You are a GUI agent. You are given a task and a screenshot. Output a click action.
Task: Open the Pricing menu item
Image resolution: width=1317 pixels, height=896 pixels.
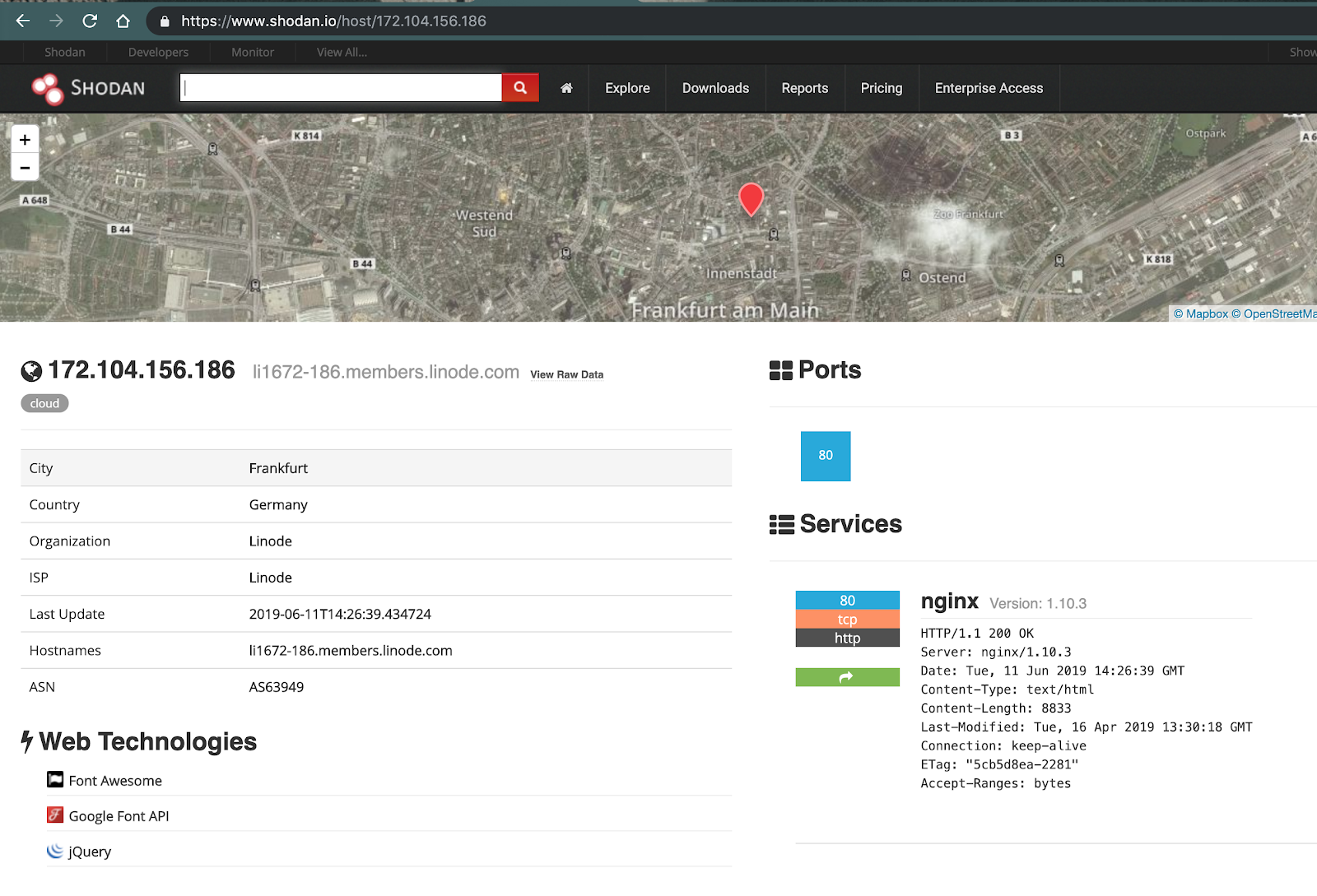(x=882, y=88)
